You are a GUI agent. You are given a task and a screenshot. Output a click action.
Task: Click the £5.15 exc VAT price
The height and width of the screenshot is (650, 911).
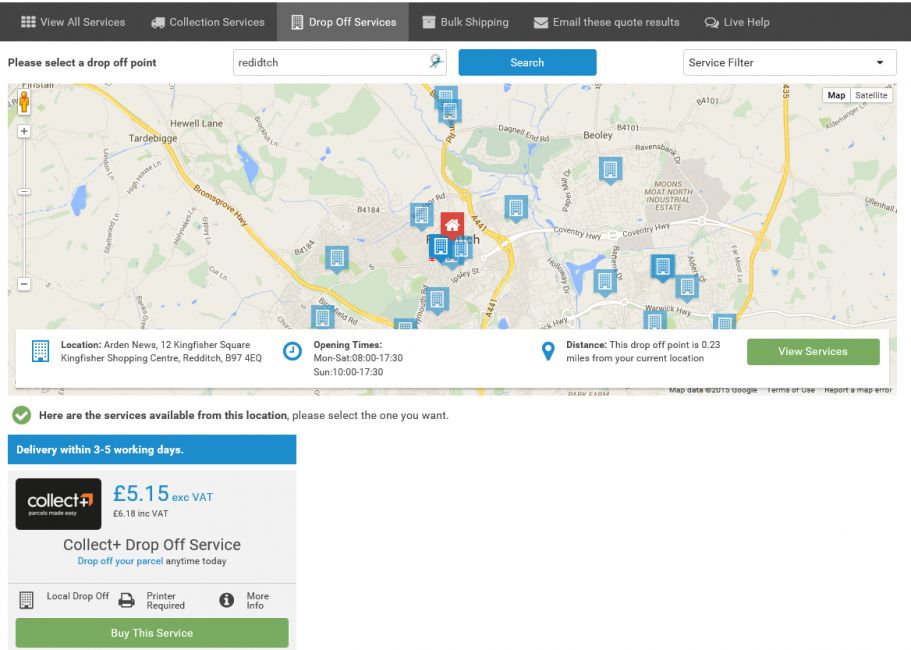coord(163,494)
